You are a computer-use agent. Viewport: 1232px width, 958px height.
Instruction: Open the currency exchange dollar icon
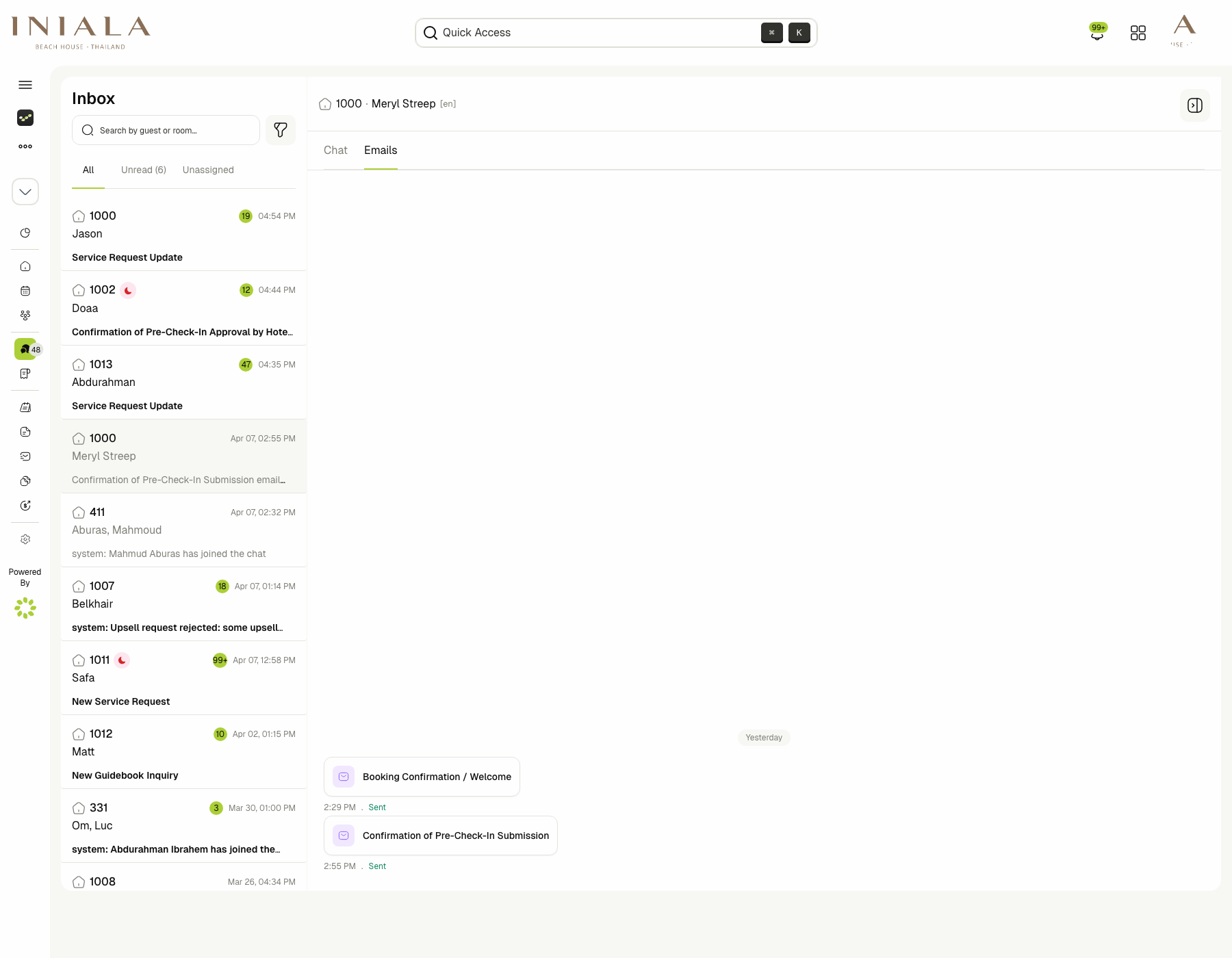point(25,506)
